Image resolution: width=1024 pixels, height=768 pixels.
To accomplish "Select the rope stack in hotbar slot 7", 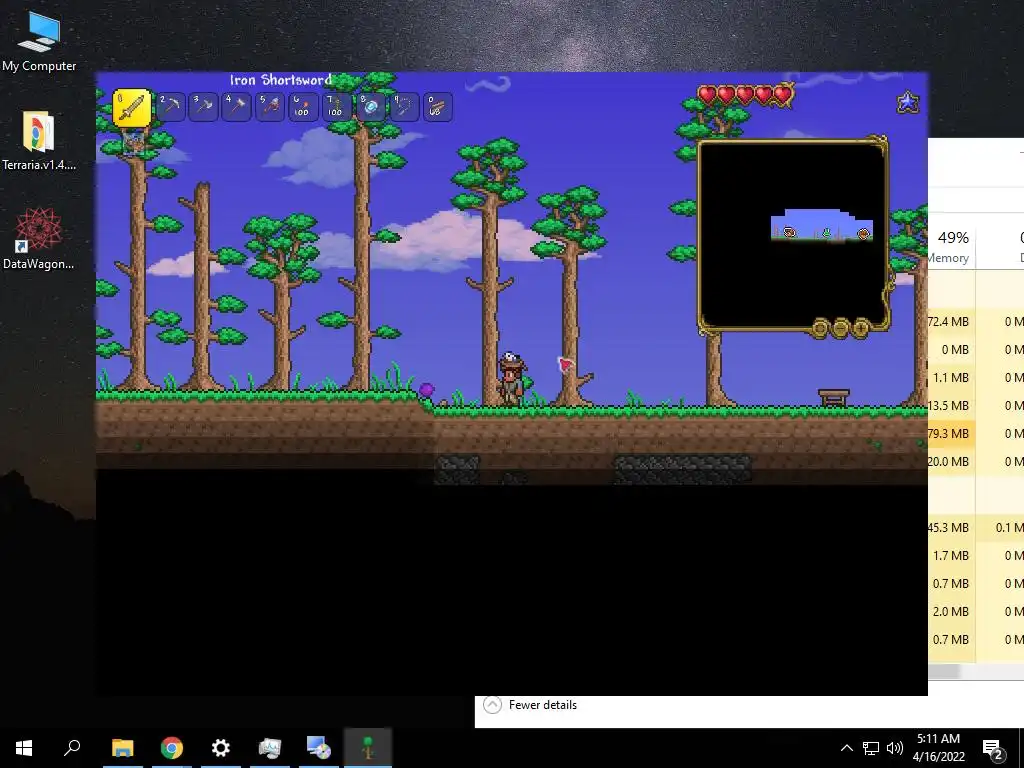I will tap(336, 106).
